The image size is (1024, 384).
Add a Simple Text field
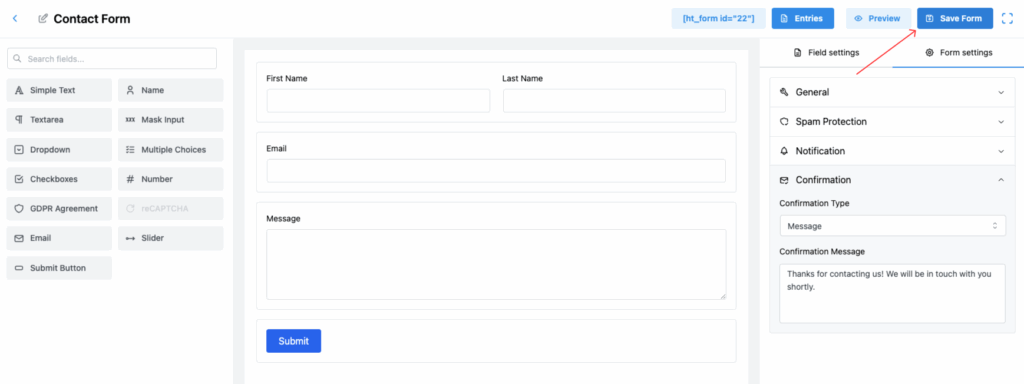pyautogui.click(x=59, y=90)
